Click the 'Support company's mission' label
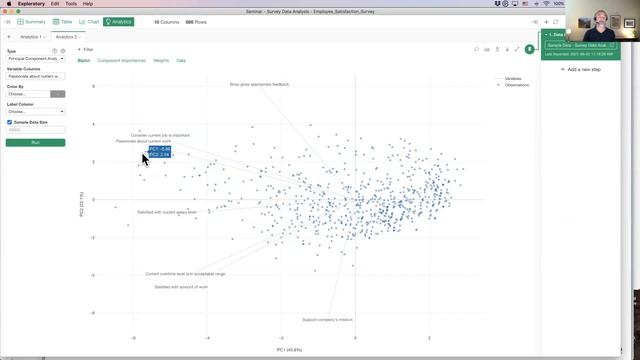Viewport: 640px width, 360px height. click(x=327, y=320)
